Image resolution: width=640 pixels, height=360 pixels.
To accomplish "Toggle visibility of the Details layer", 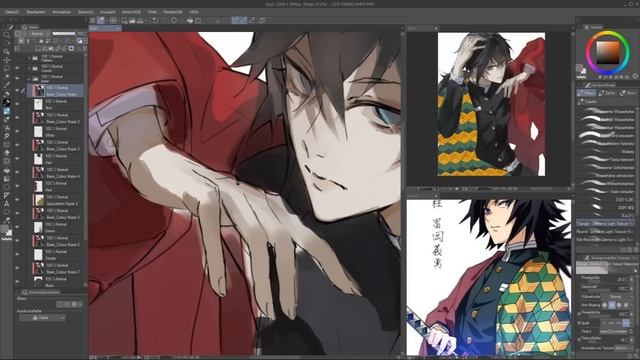I will (17, 254).
